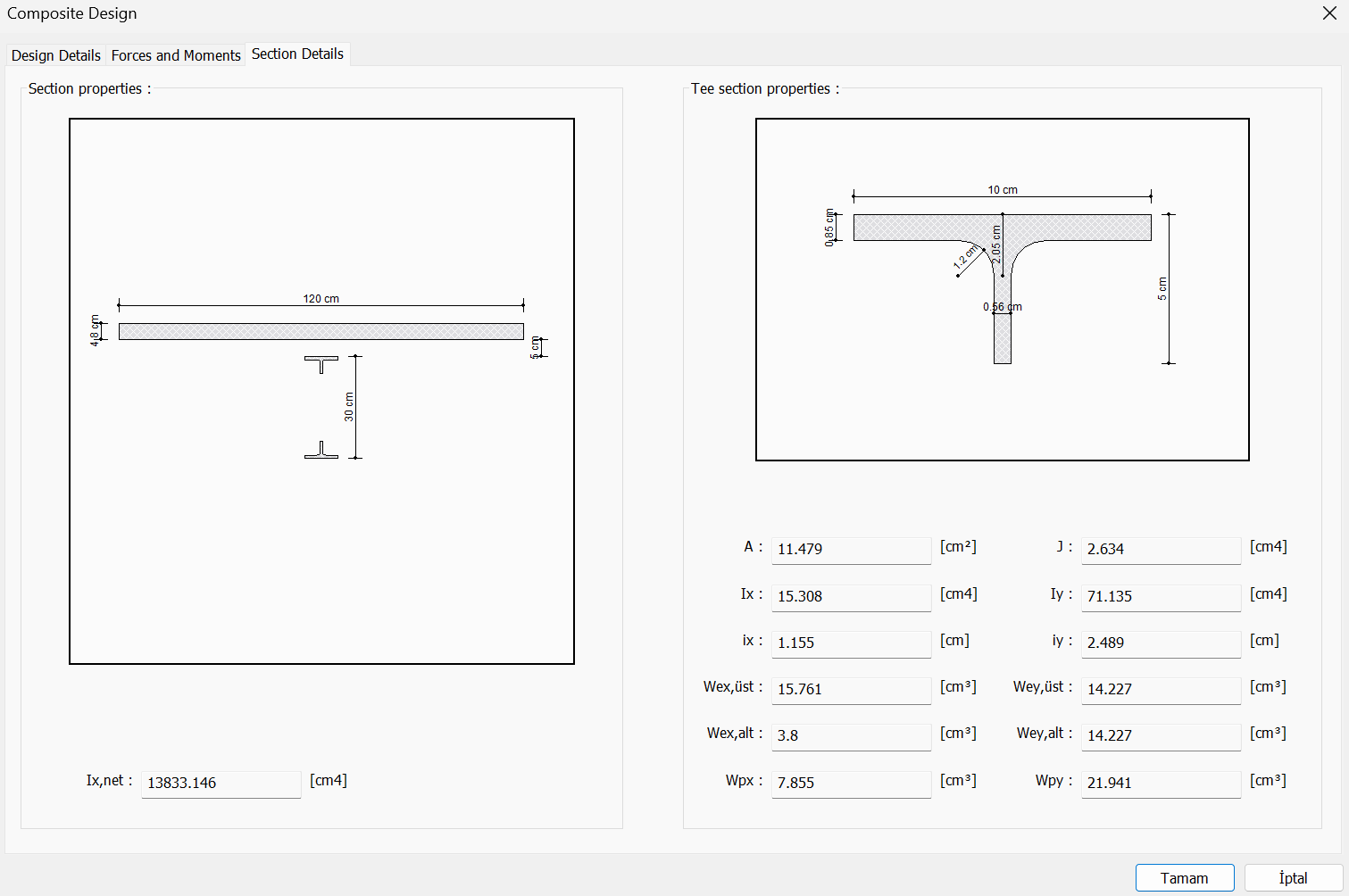Close the Composite Design dialog
This screenshot has height=896, width=1349.
1329,13
